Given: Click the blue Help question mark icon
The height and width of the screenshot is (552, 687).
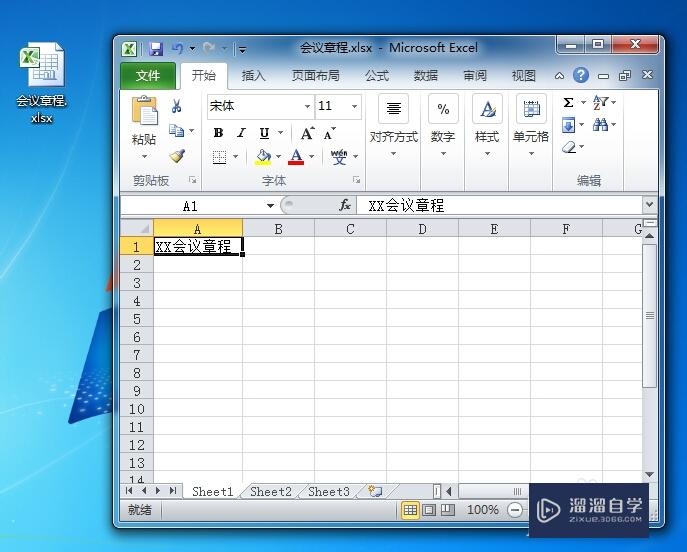Looking at the screenshot, I should [581, 75].
